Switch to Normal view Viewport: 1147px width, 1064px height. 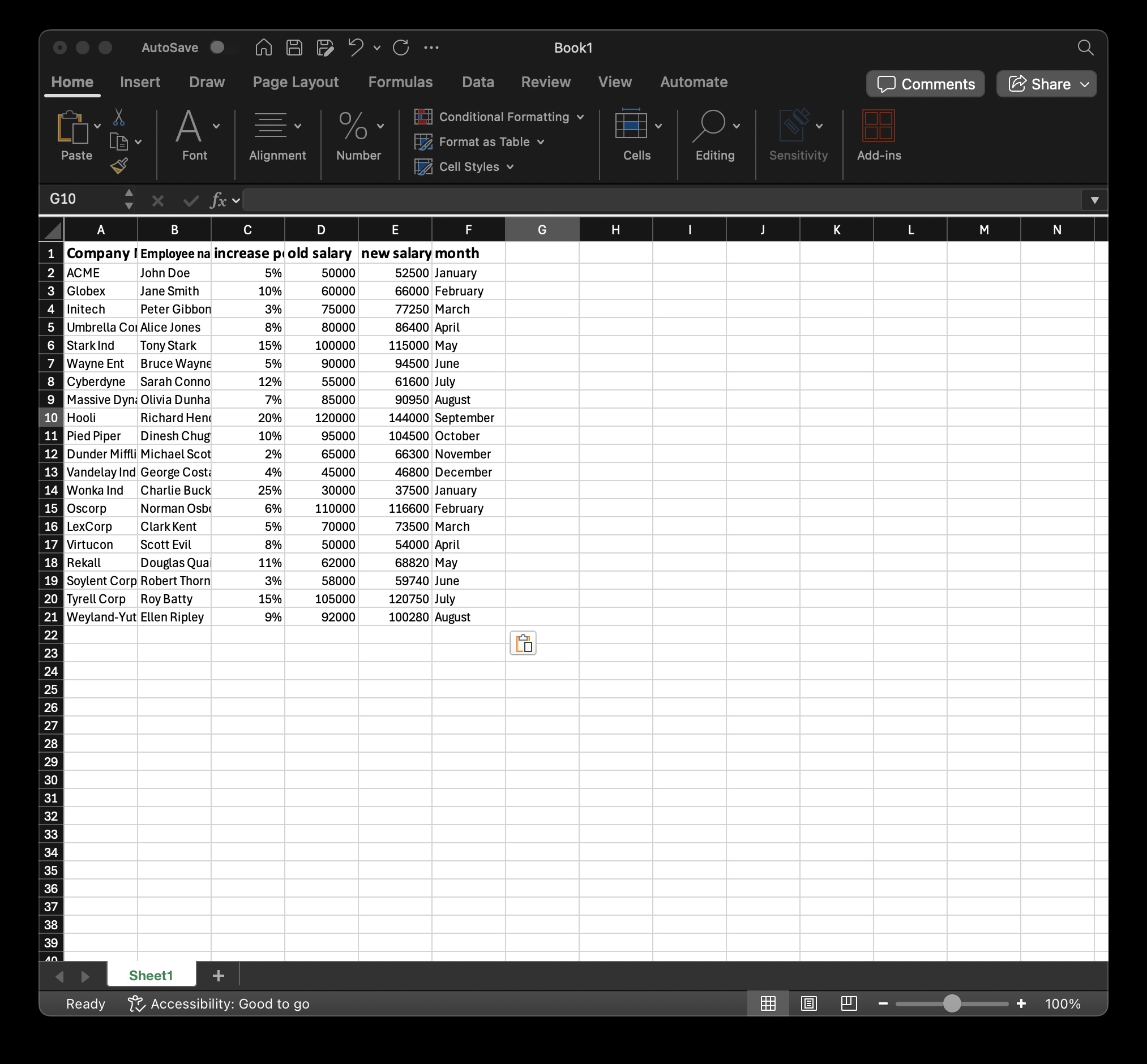pos(768,1003)
